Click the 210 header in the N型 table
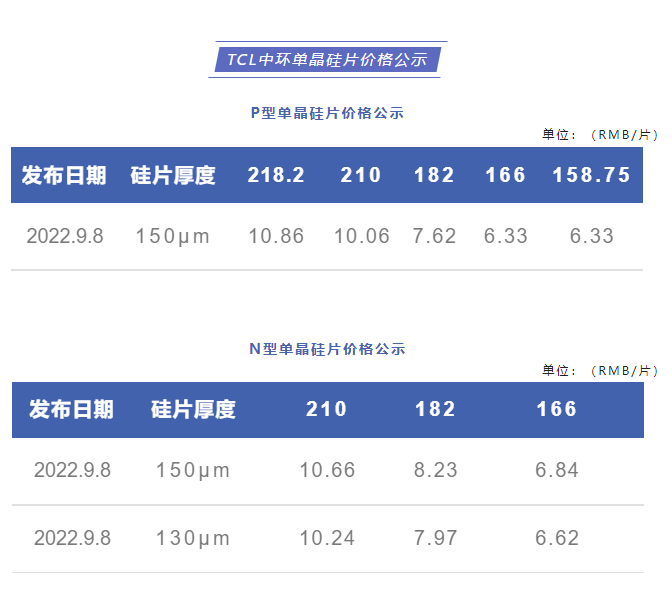This screenshot has height=601, width=672. (327, 409)
